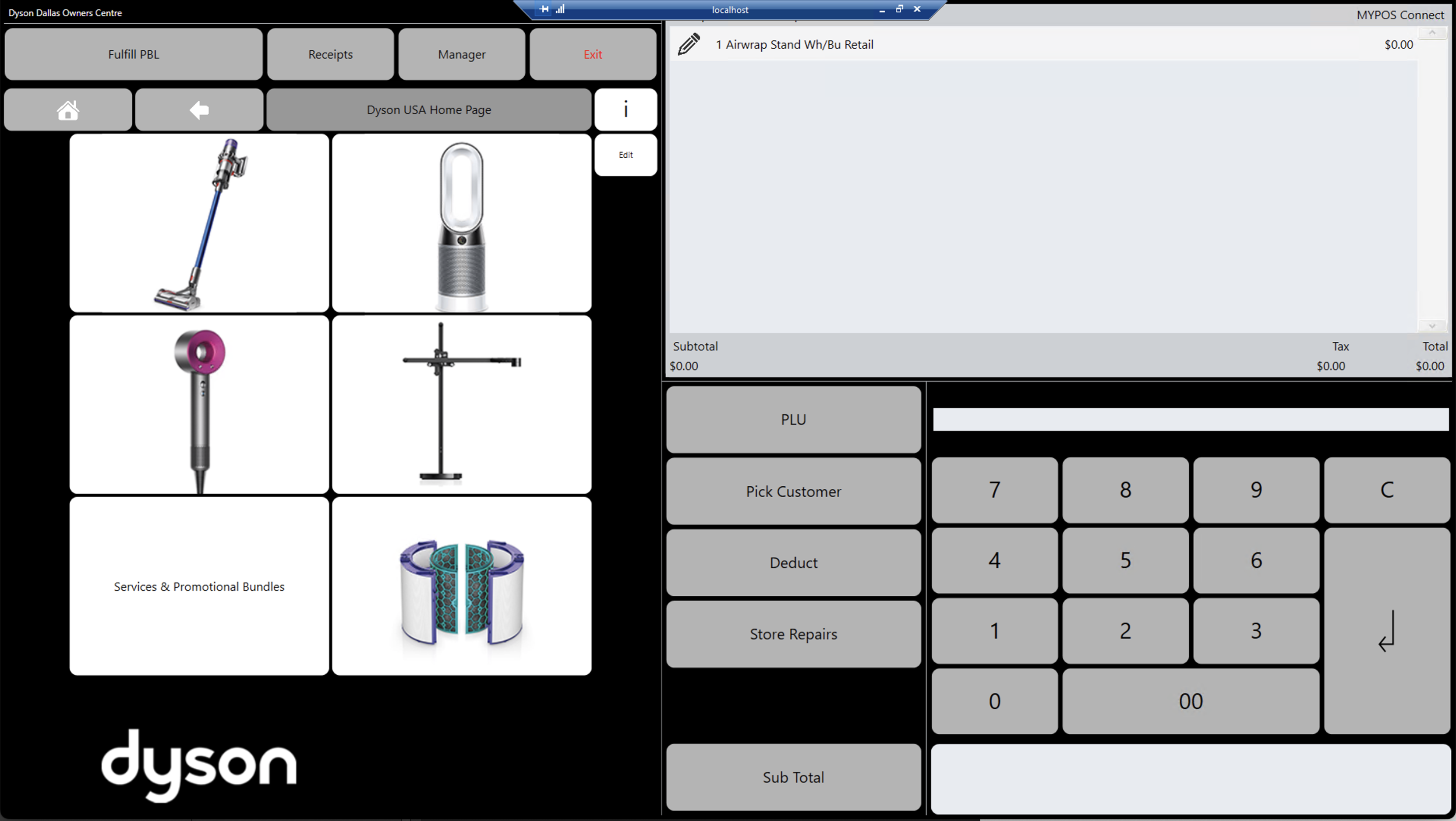Image resolution: width=1456 pixels, height=821 pixels.
Task: Open the info "i" button
Action: coord(625,109)
